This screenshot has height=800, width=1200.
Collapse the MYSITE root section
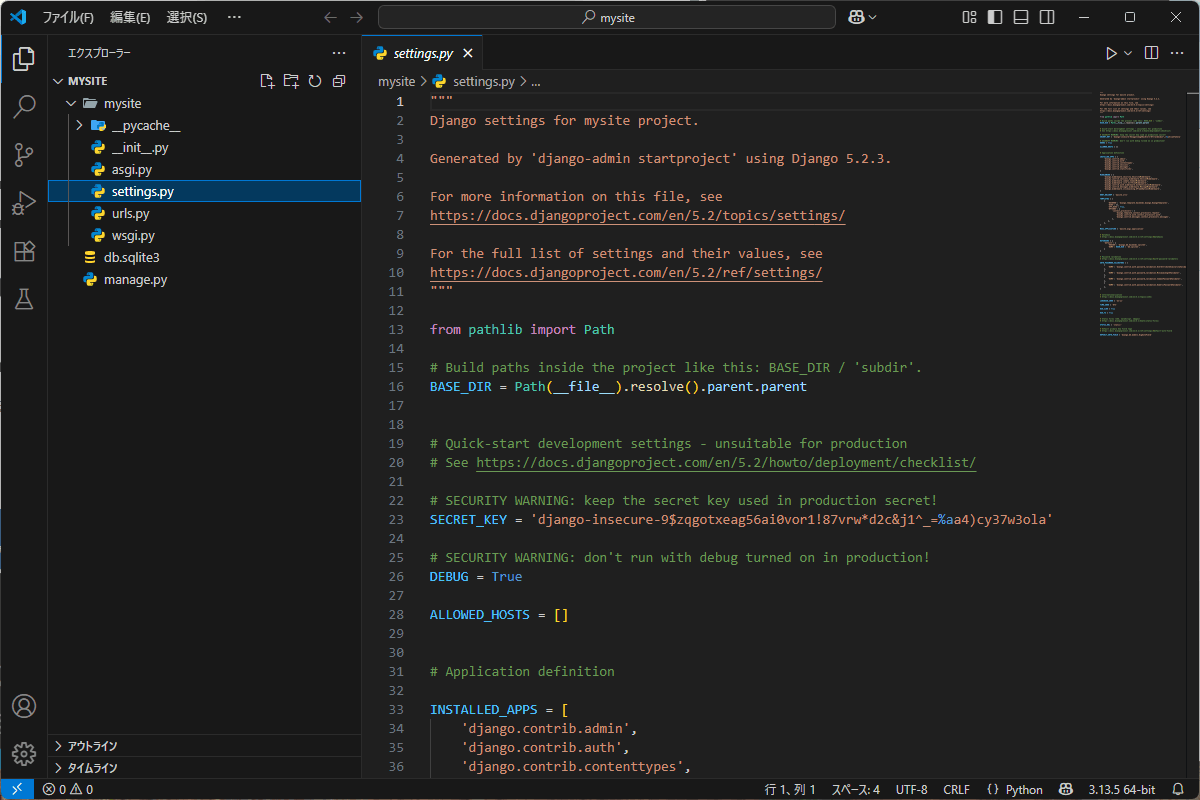58,81
